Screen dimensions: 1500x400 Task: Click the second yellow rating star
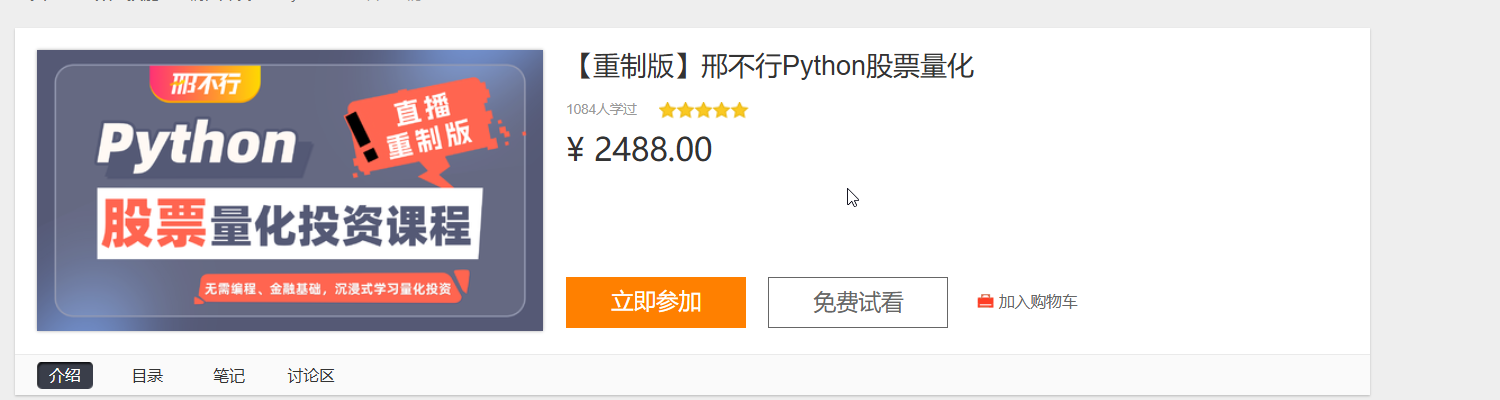pos(685,110)
